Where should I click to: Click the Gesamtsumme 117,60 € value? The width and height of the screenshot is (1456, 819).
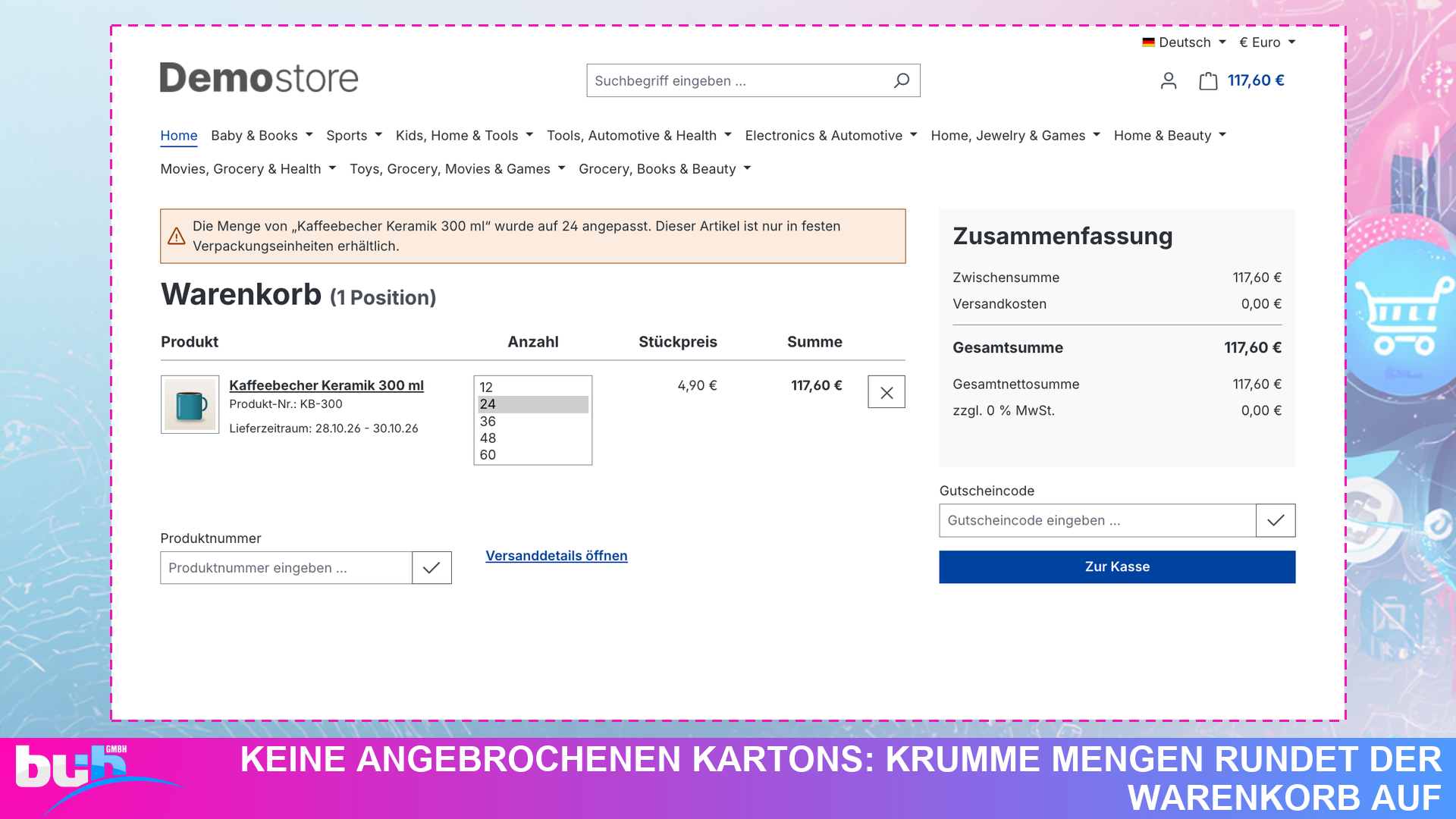point(1253,348)
